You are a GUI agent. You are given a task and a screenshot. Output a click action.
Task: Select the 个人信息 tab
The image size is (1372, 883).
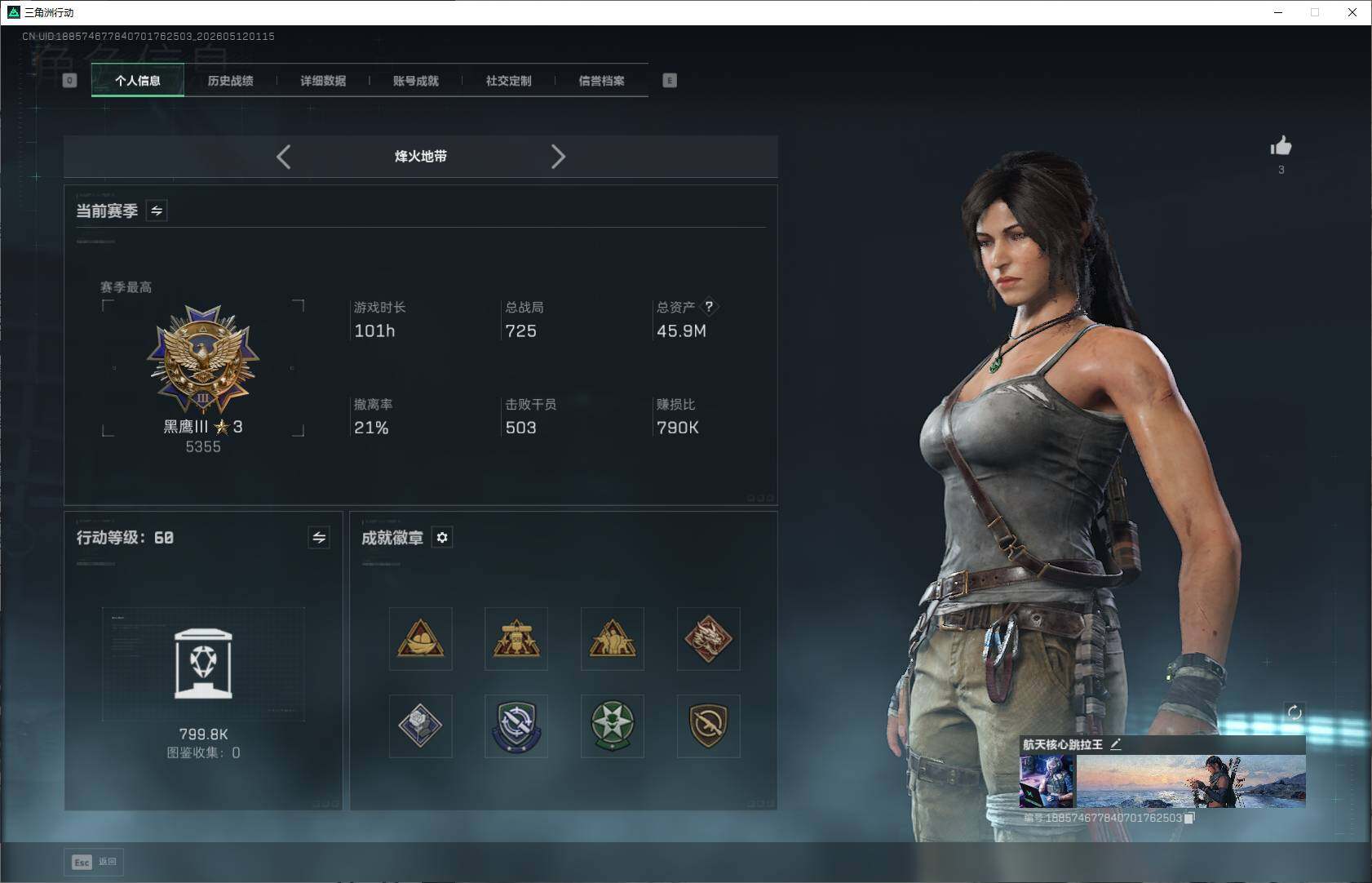click(138, 81)
